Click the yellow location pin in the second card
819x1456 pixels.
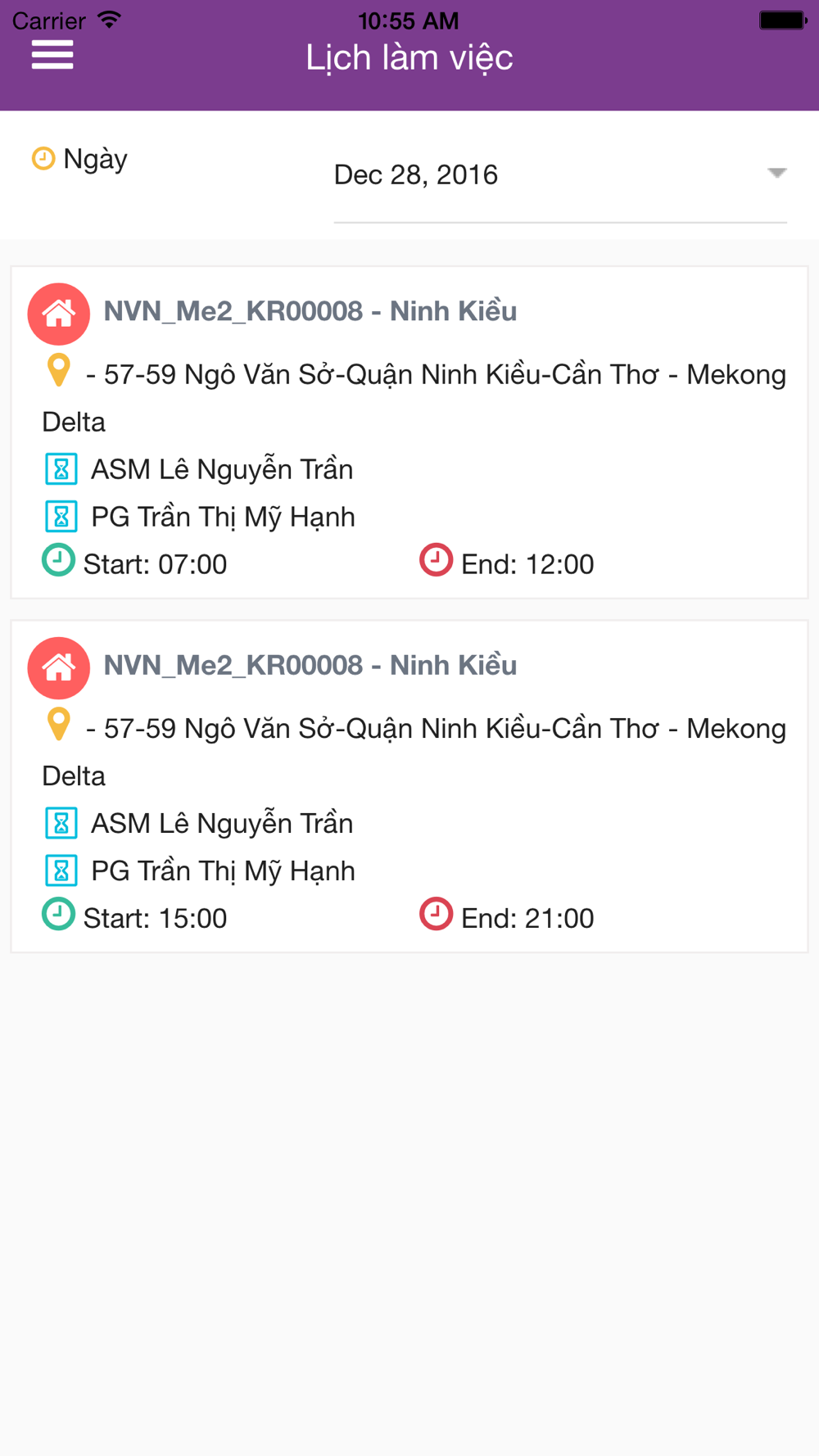point(58,725)
